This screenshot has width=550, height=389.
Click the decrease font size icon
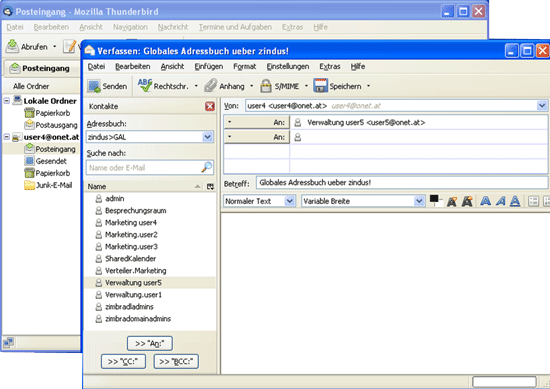[452, 201]
